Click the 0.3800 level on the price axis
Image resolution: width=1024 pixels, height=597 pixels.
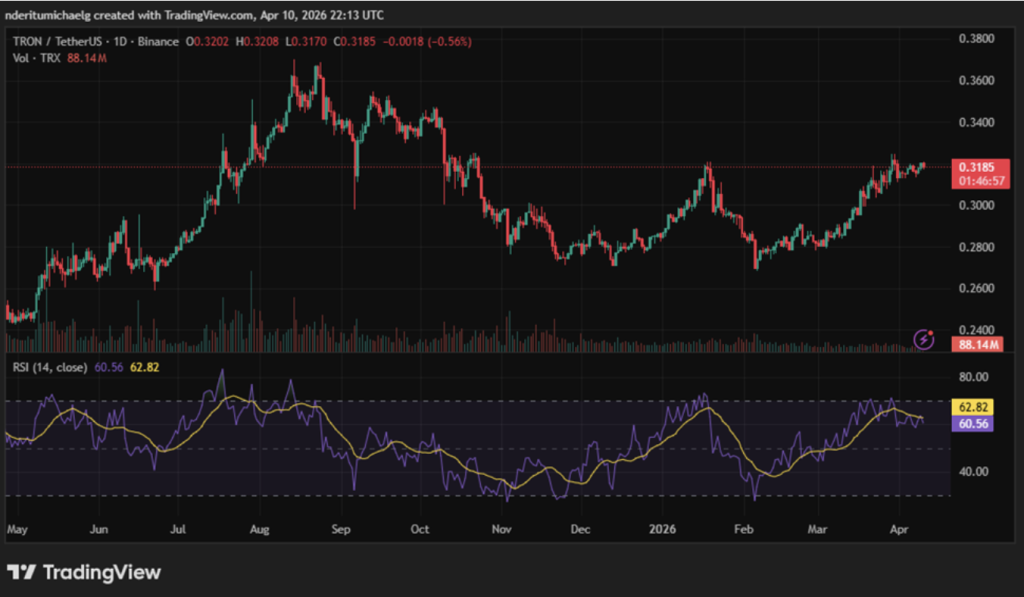(975, 39)
